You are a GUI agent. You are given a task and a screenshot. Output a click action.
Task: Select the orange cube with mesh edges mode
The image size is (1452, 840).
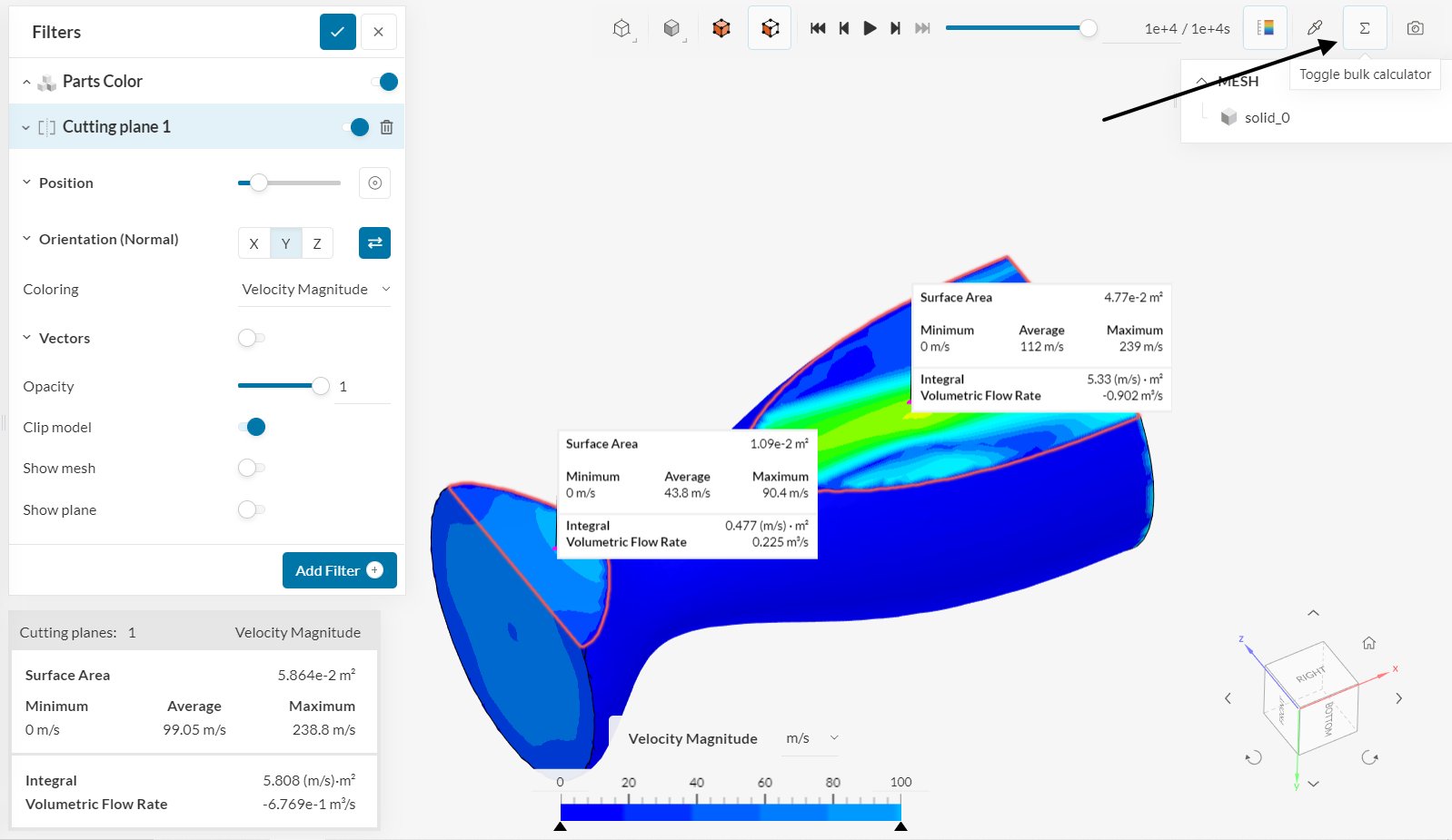click(770, 28)
